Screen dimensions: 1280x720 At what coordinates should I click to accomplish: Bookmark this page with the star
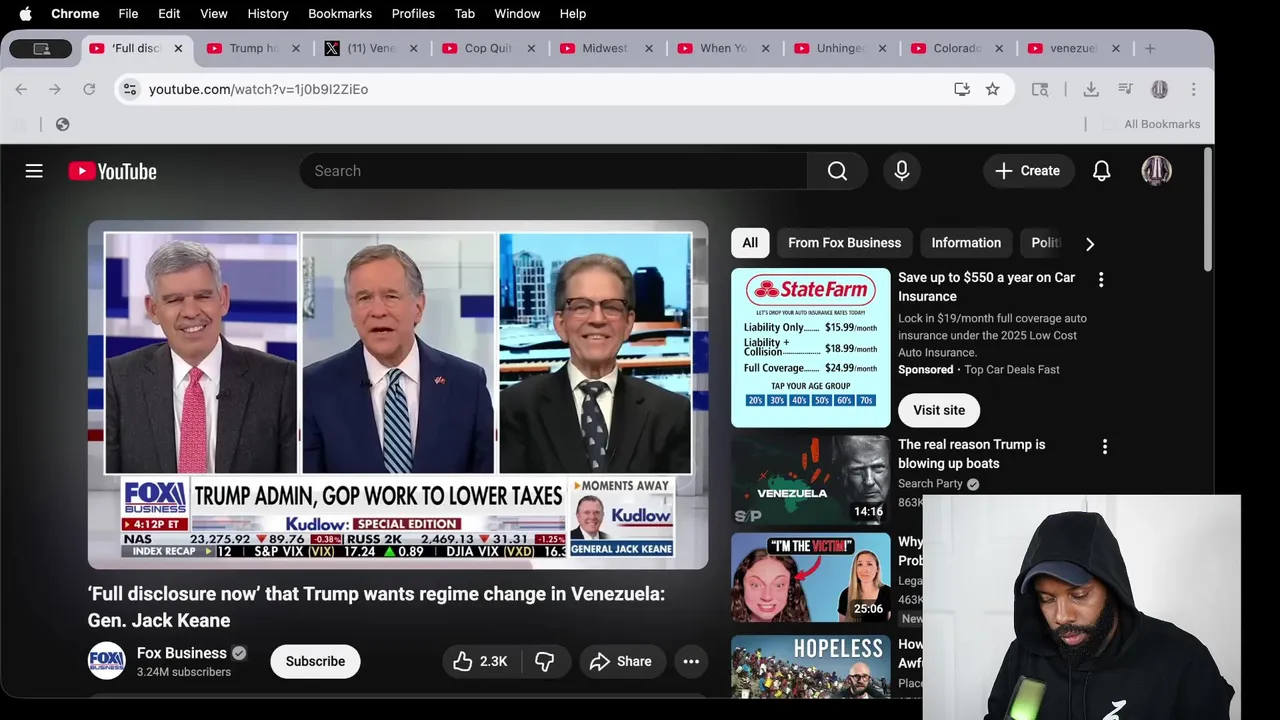click(x=992, y=89)
